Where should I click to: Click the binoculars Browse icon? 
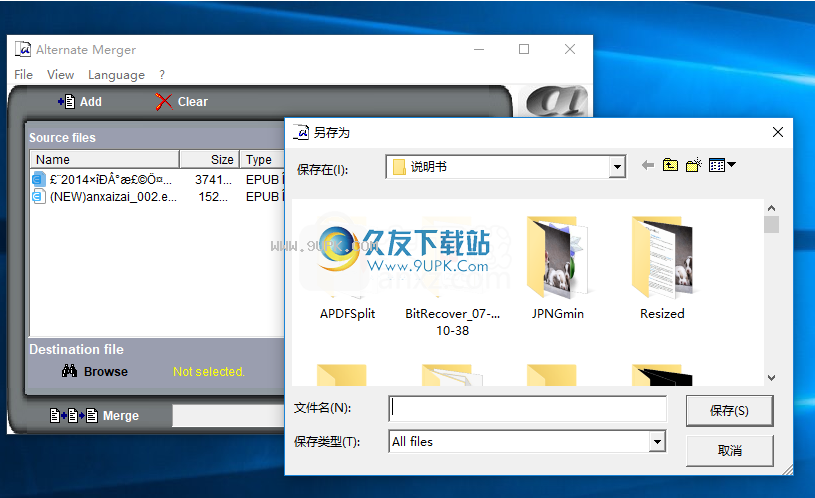click(x=69, y=371)
